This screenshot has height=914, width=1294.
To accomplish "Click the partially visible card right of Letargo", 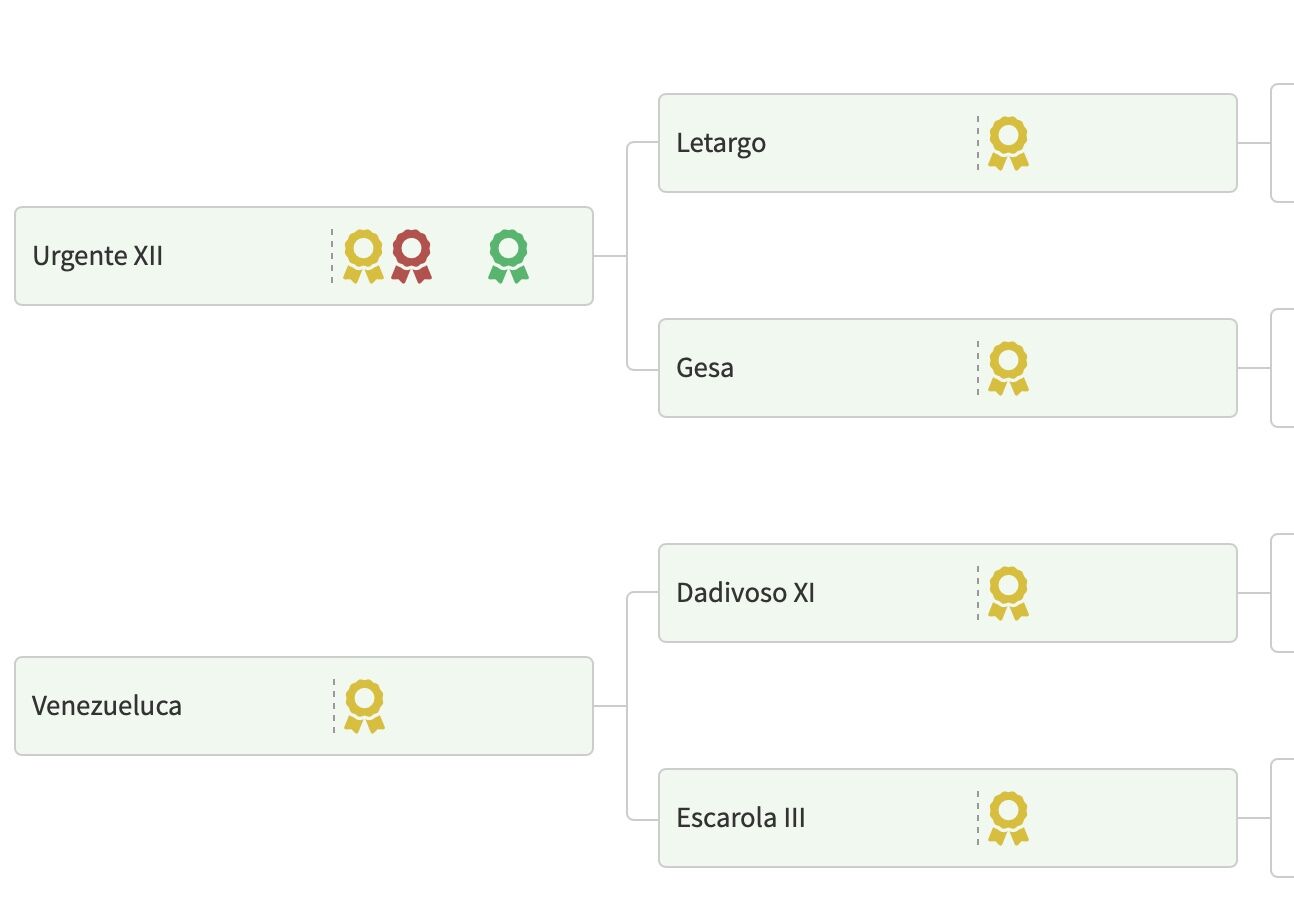I will (x=1283, y=143).
